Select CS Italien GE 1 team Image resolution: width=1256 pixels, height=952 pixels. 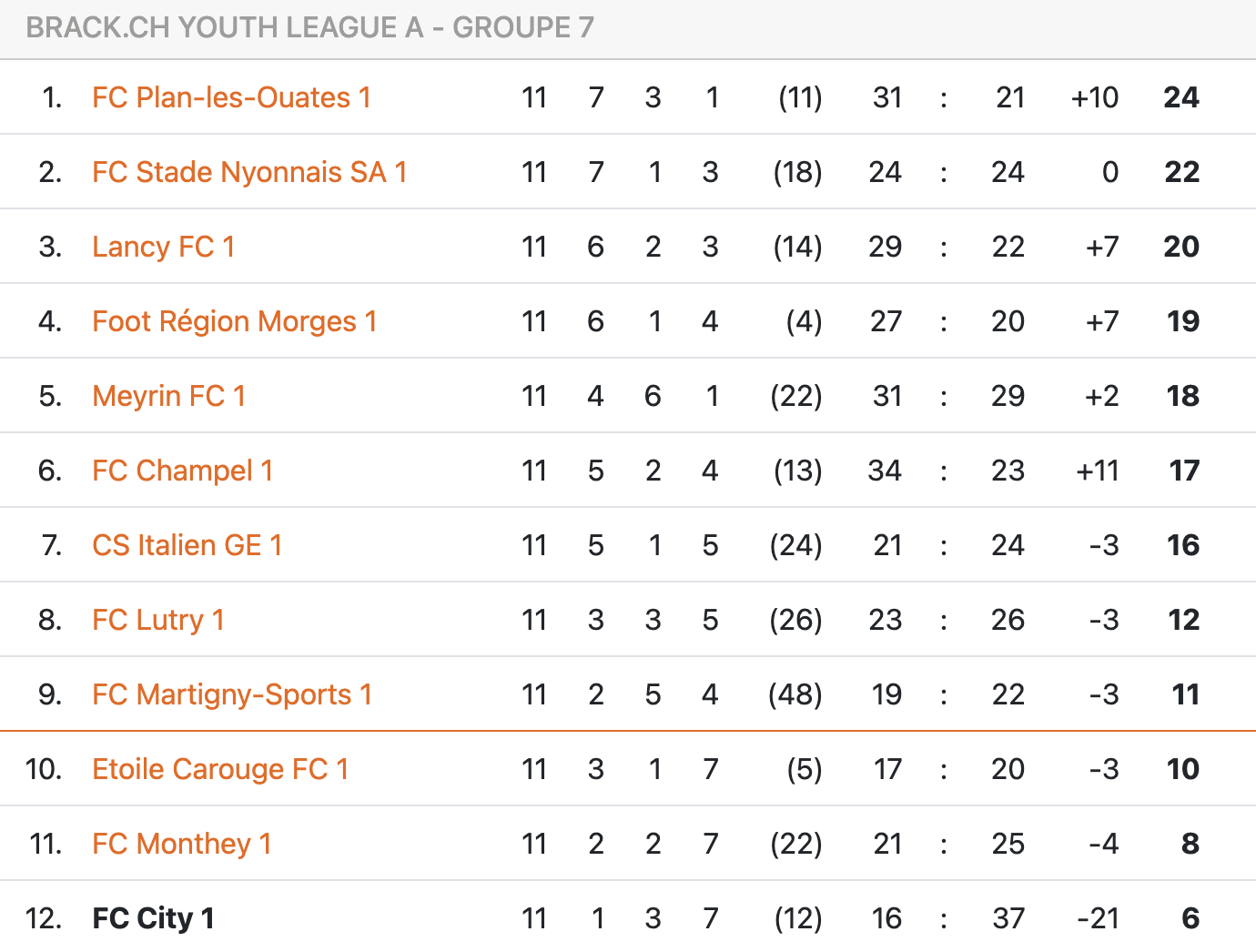[x=187, y=545]
